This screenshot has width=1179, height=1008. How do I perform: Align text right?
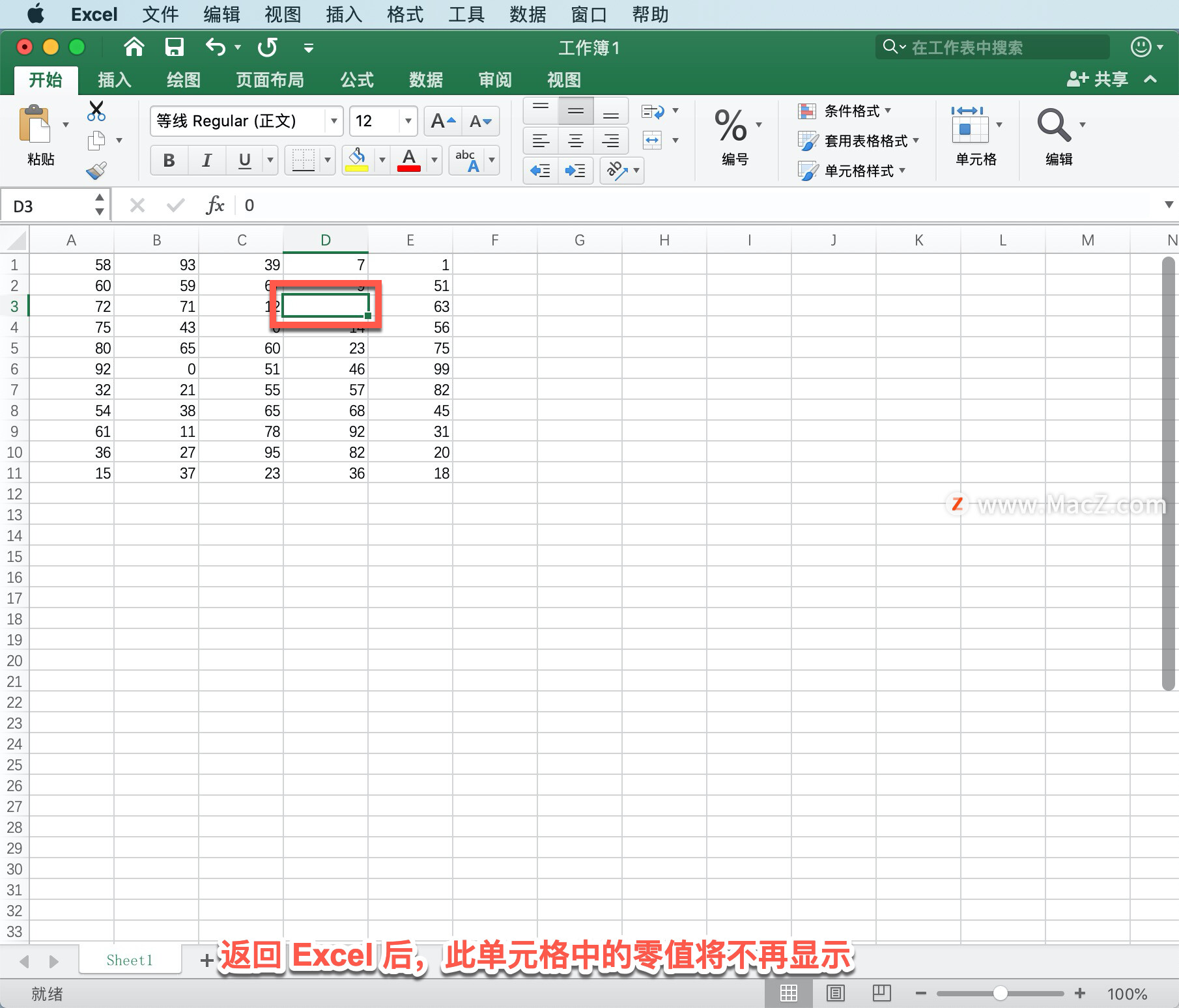coord(610,140)
